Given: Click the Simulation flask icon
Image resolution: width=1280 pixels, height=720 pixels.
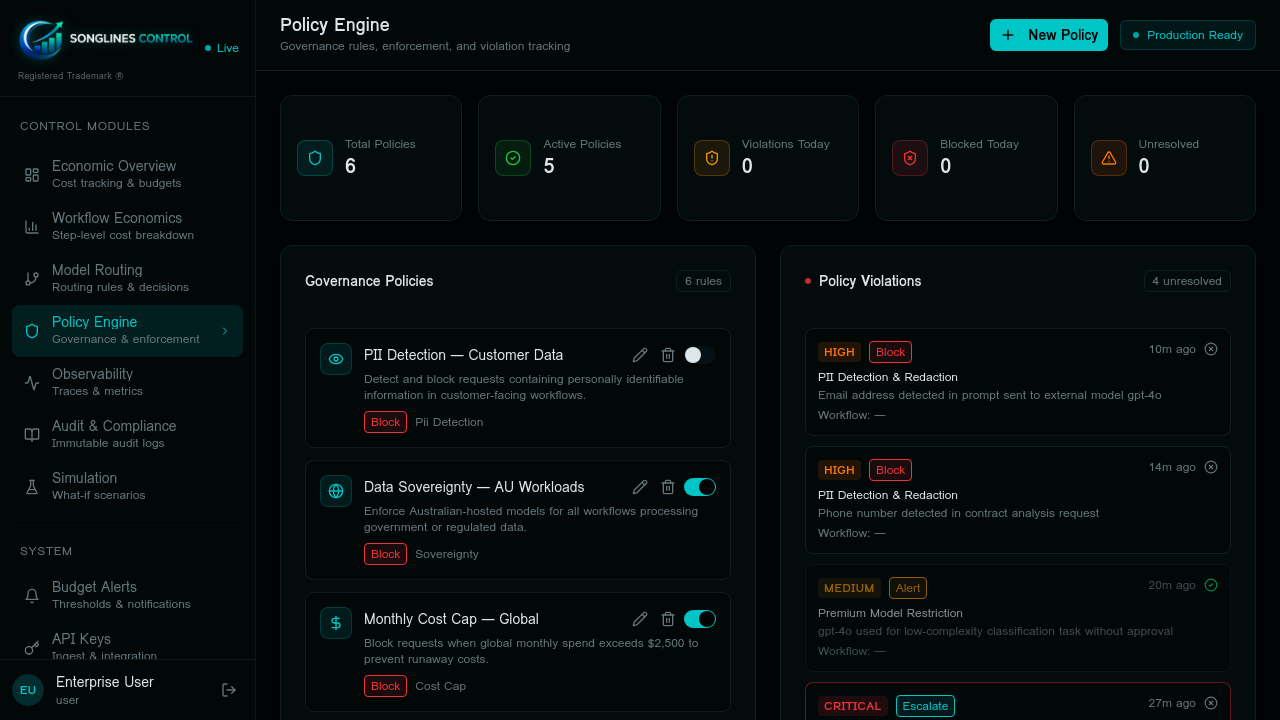Looking at the screenshot, I should pos(32,487).
